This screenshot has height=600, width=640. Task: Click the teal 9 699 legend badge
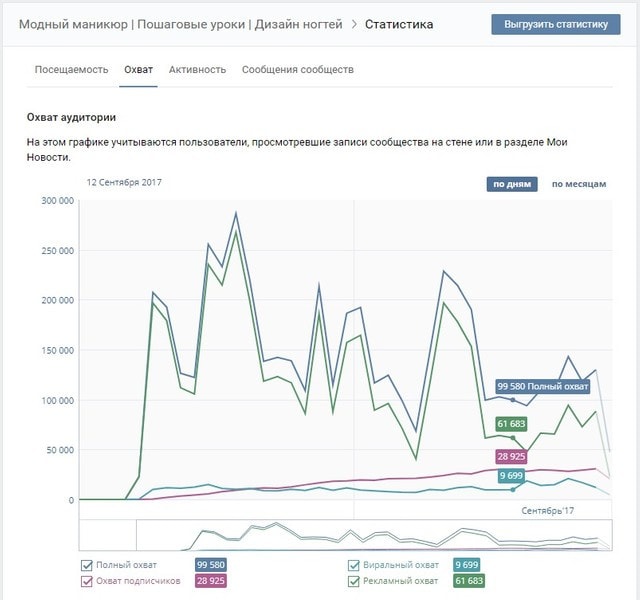coord(465,565)
